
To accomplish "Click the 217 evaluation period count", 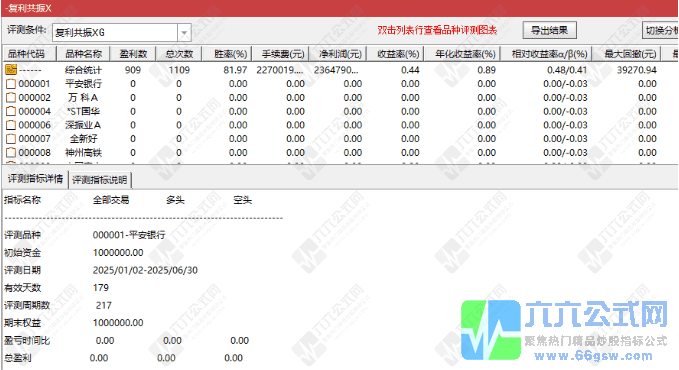I will (104, 305).
